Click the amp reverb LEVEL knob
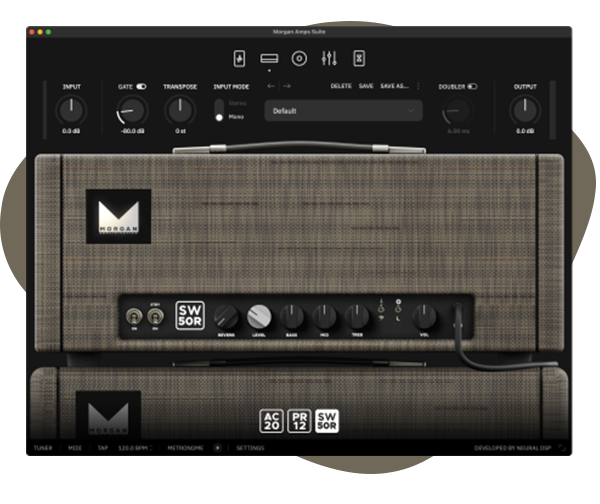600x504 pixels. click(x=259, y=317)
